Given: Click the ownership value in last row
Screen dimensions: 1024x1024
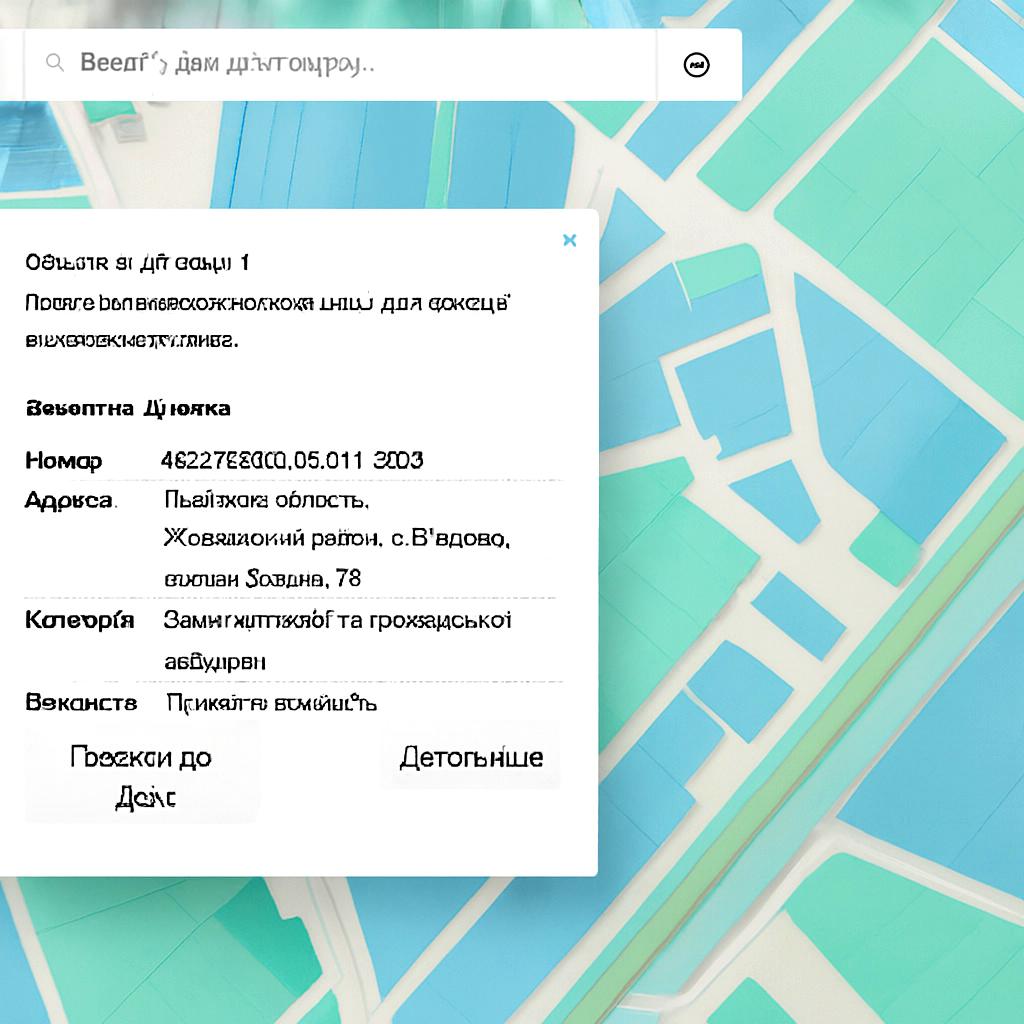Looking at the screenshot, I should [x=271, y=703].
